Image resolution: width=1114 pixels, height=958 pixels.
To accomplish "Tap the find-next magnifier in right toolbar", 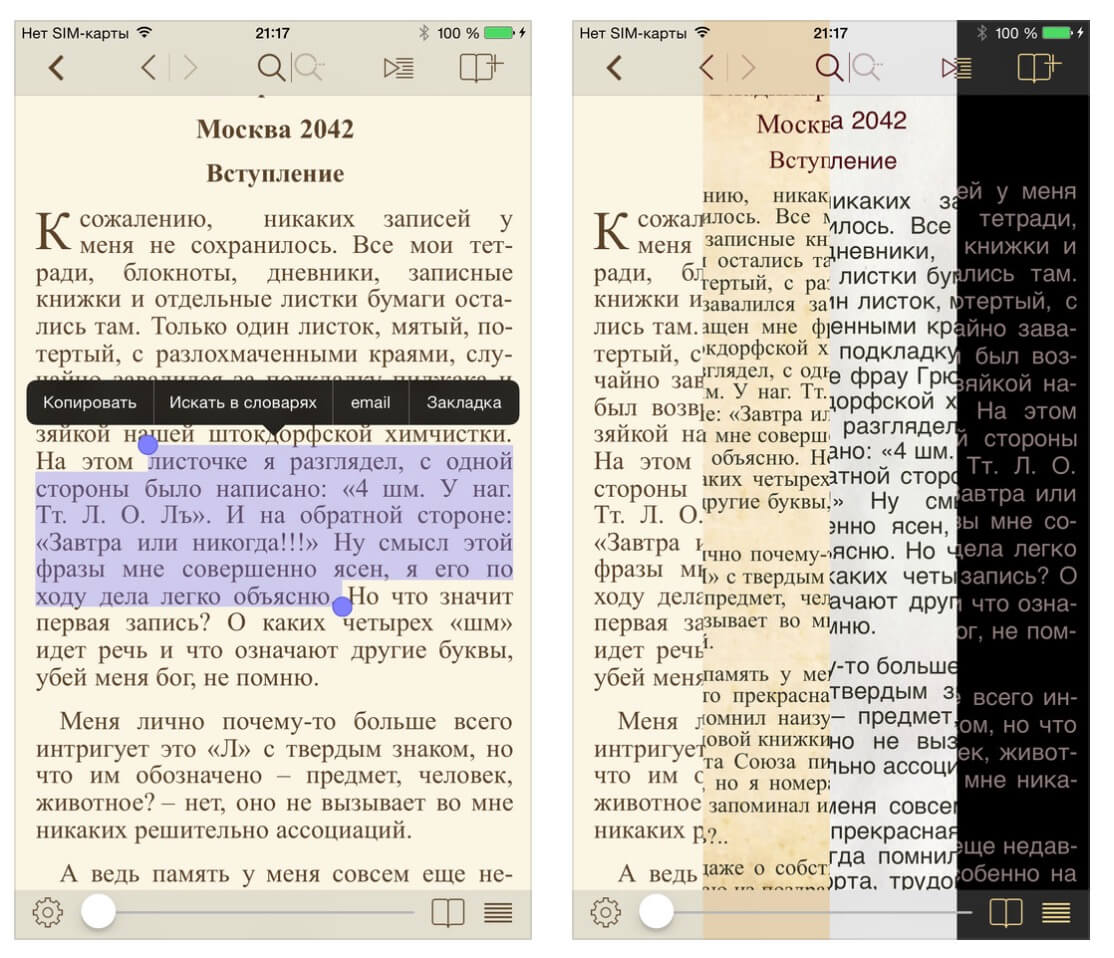I will [x=867, y=68].
